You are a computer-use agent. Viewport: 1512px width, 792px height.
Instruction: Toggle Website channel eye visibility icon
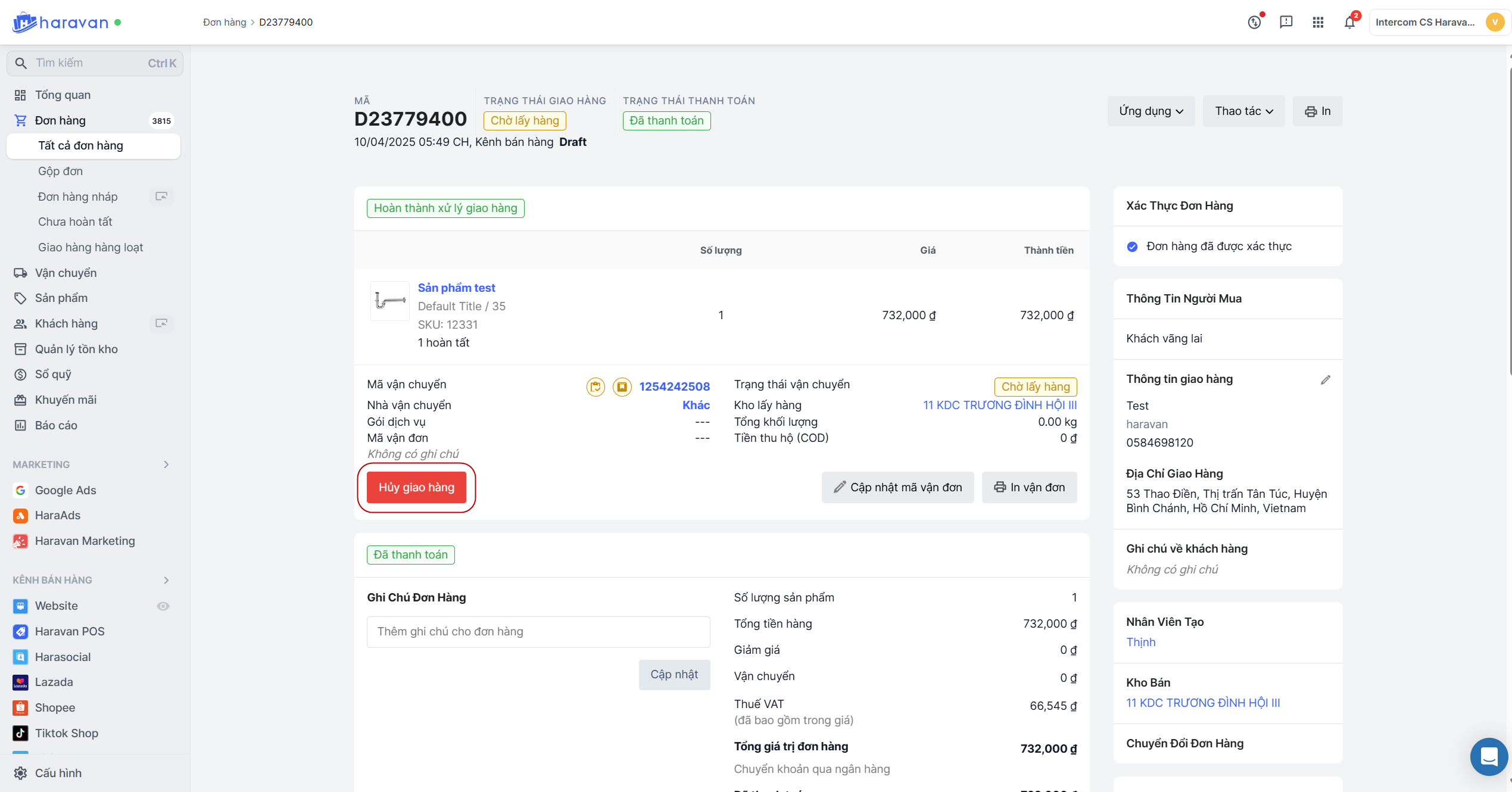pos(163,606)
